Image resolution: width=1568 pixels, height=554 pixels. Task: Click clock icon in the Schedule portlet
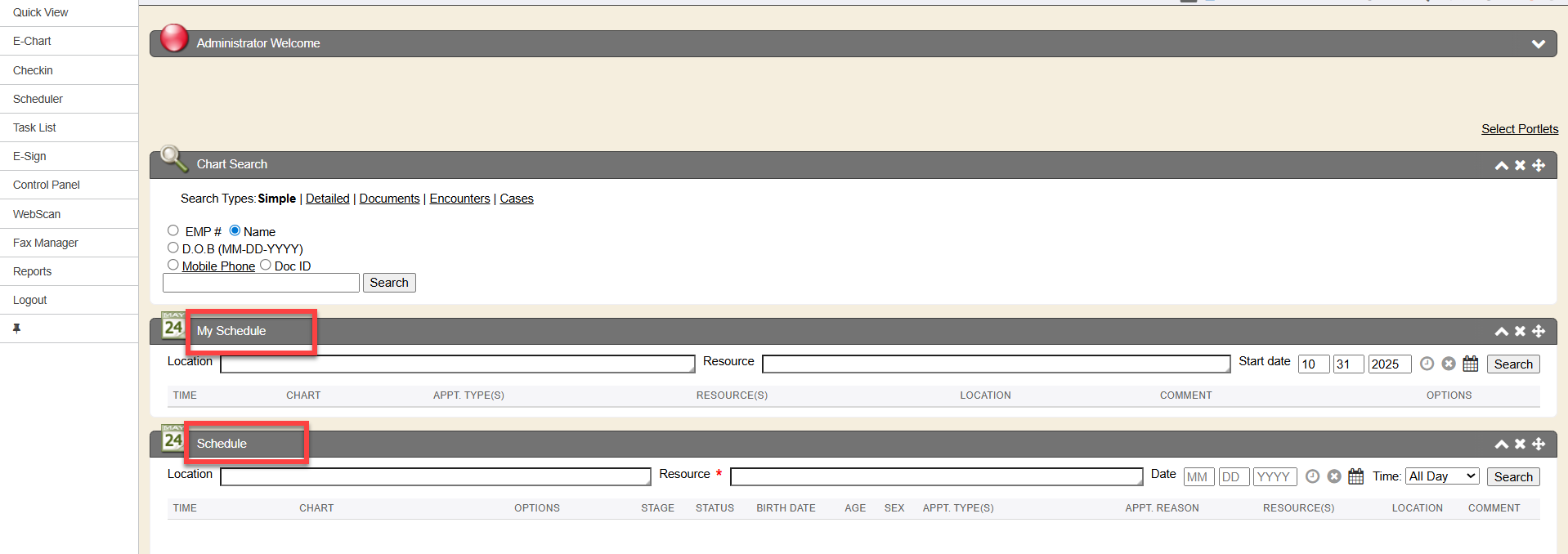[x=1312, y=477]
